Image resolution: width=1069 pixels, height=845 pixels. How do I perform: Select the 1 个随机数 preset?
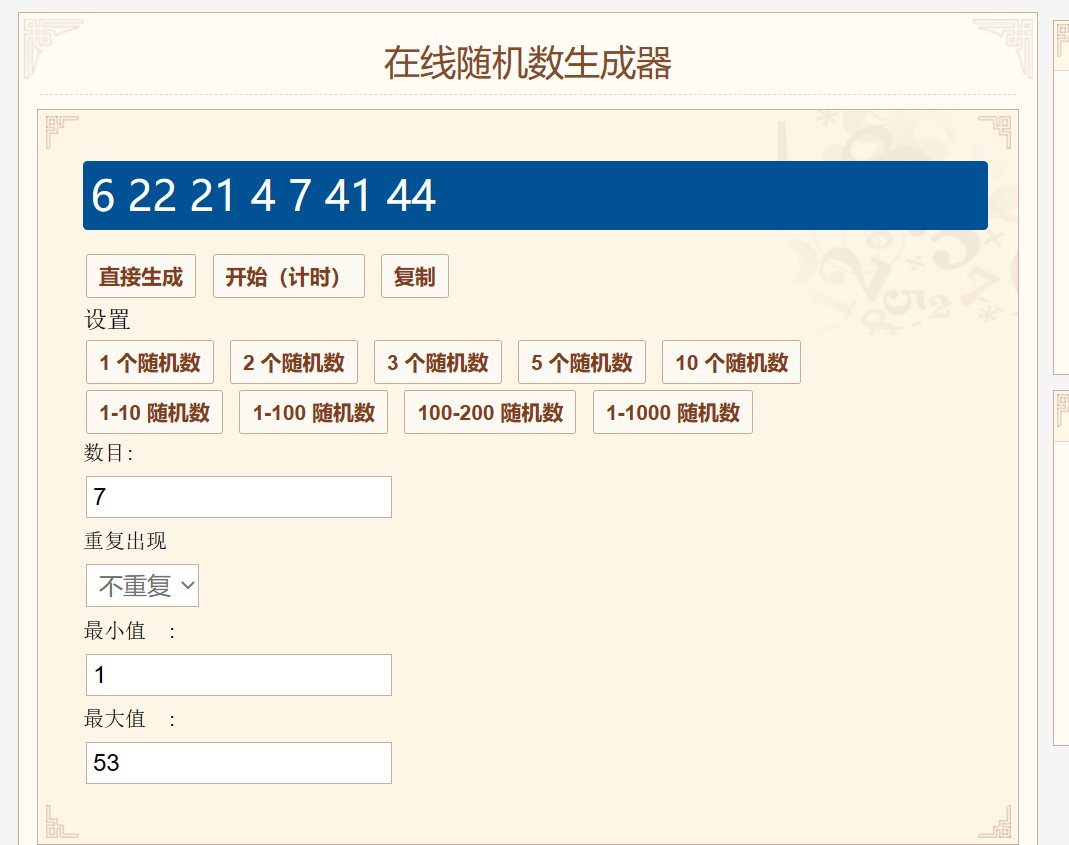pos(150,362)
